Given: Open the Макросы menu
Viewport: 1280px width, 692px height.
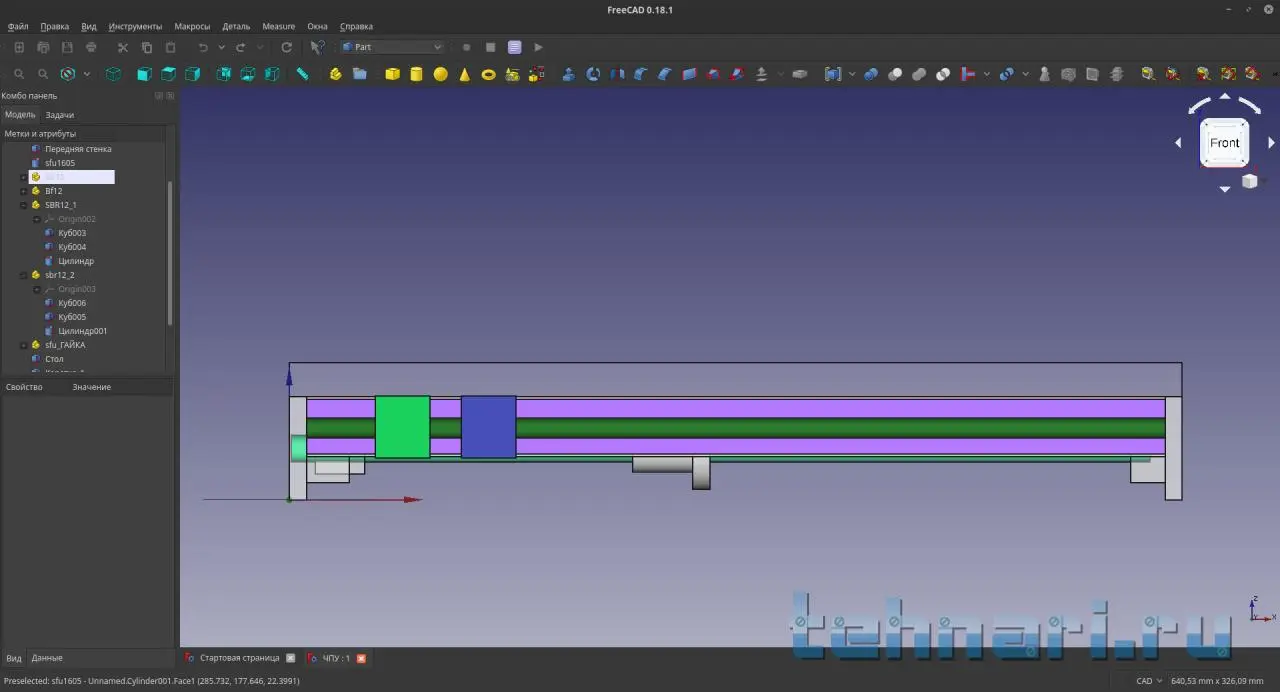Looking at the screenshot, I should [191, 26].
